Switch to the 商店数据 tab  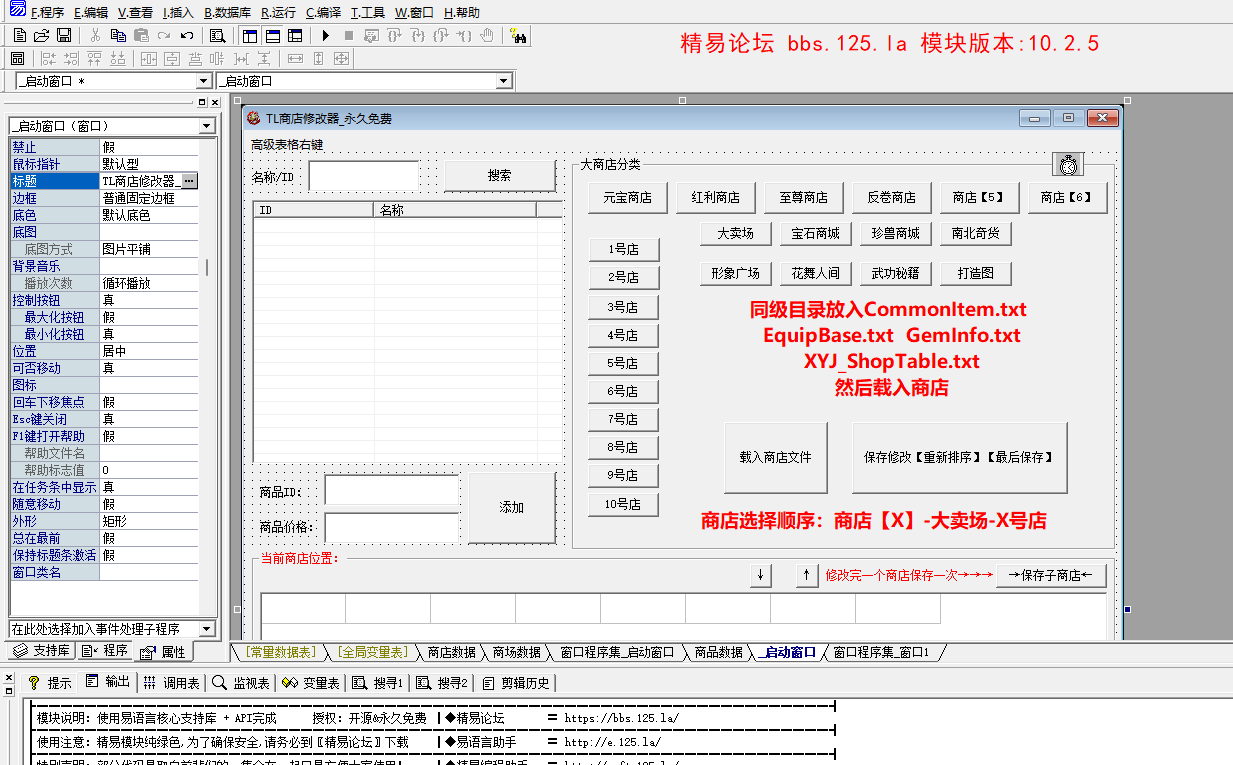pyautogui.click(x=451, y=652)
